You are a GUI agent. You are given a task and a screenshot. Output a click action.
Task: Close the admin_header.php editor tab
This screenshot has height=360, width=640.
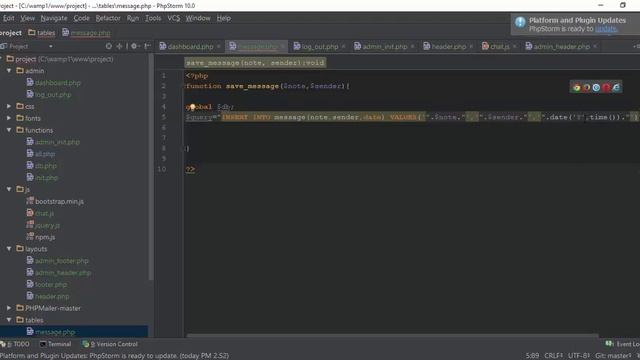[x=595, y=47]
